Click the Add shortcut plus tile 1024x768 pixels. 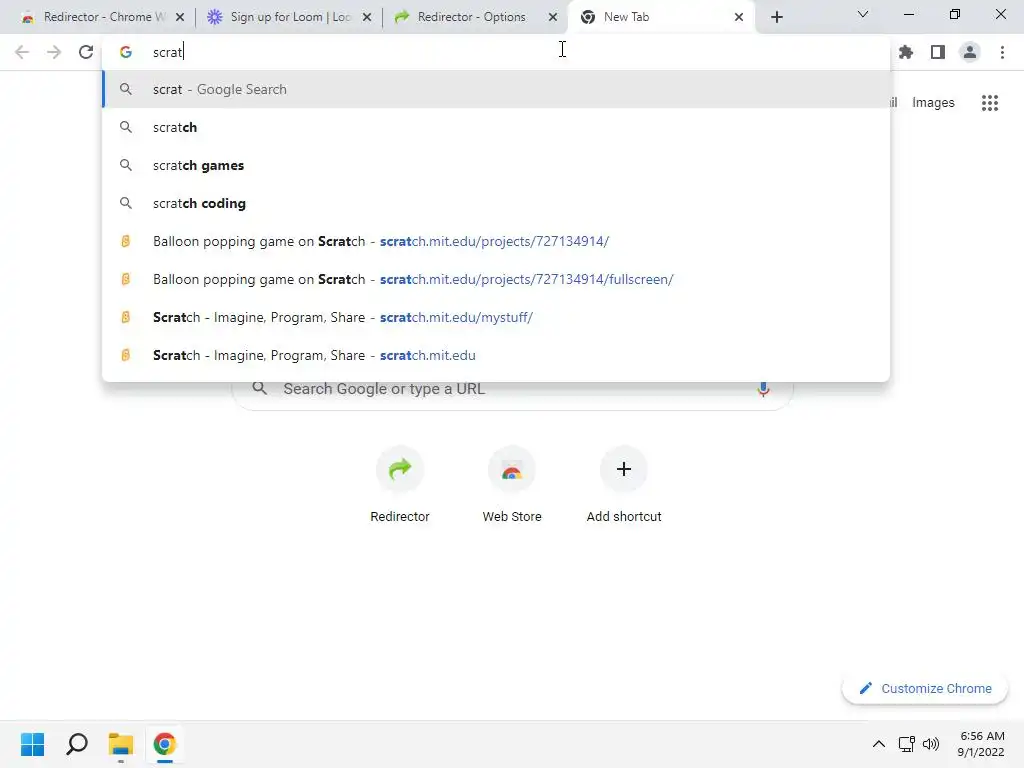624,485
